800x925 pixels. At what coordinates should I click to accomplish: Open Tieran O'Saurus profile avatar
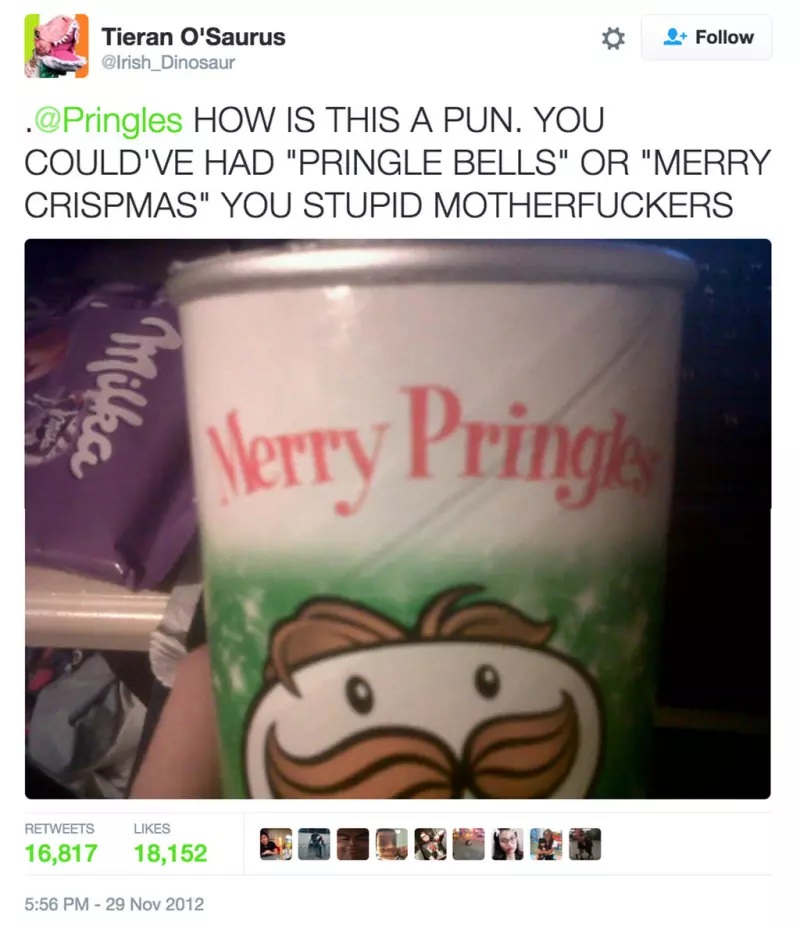(x=57, y=45)
